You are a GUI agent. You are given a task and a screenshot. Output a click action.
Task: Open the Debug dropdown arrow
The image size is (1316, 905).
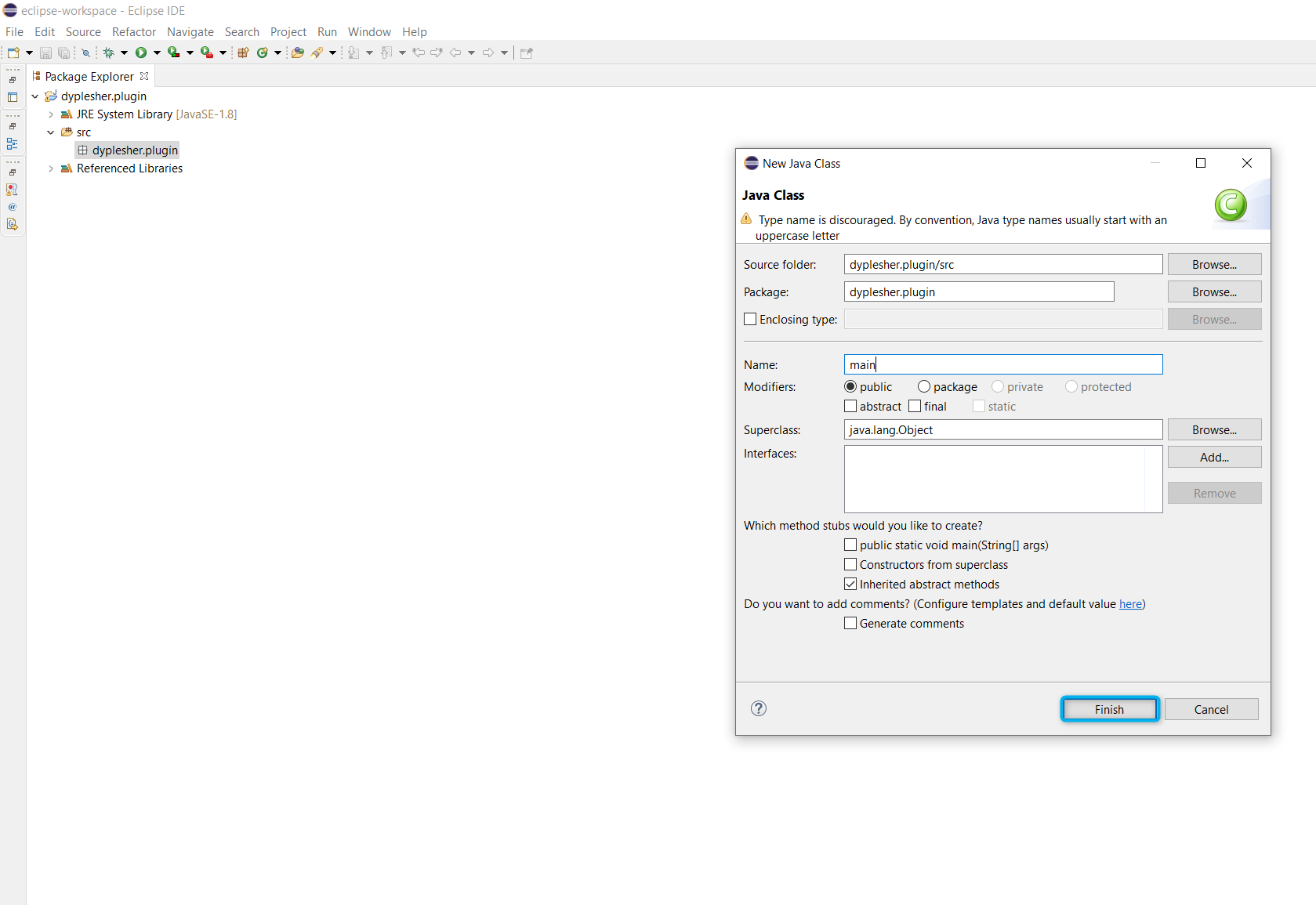[x=124, y=52]
